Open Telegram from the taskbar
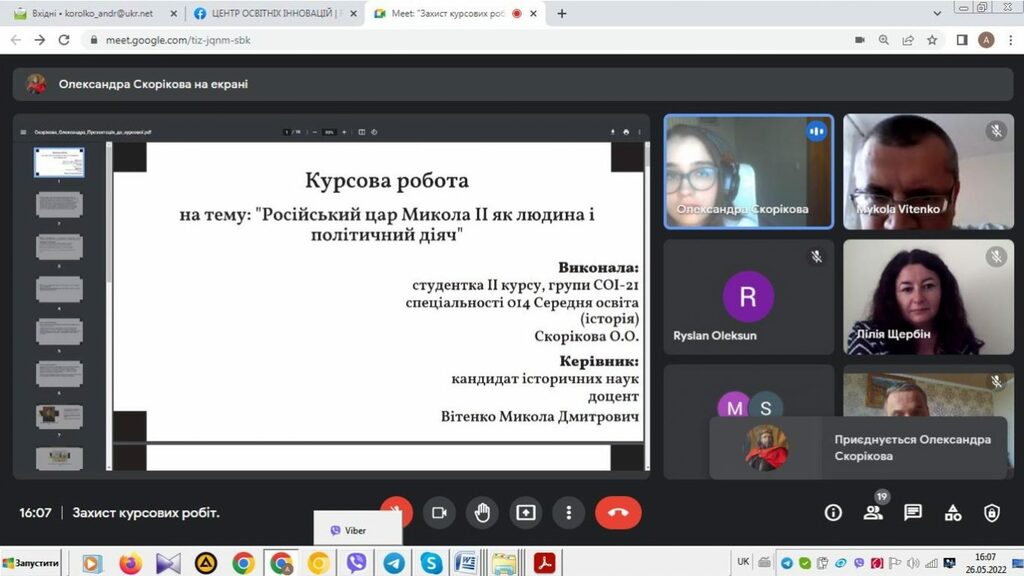This screenshot has height=576, width=1024. click(394, 563)
